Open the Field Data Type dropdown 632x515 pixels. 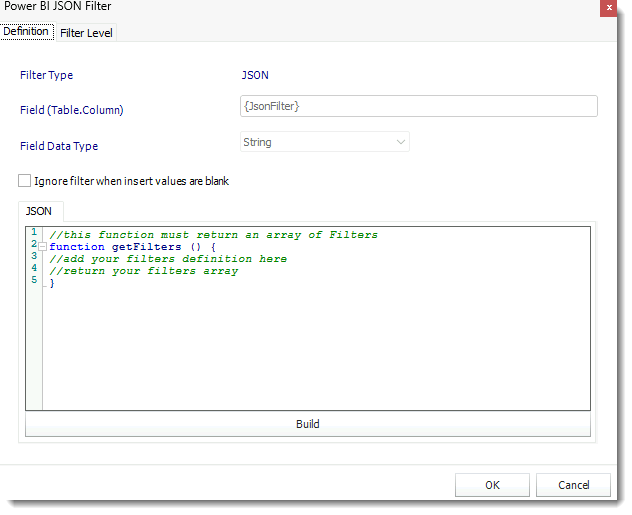click(x=324, y=142)
